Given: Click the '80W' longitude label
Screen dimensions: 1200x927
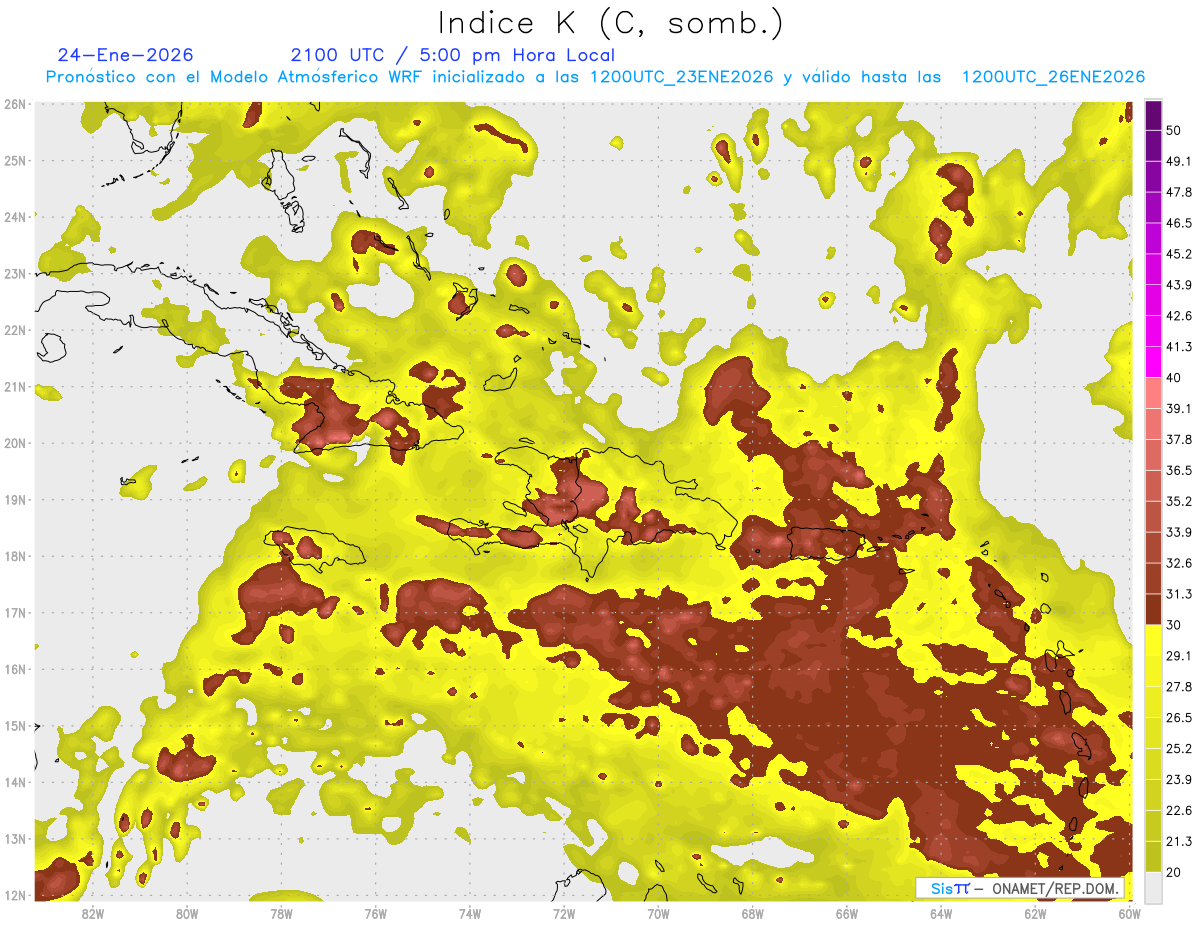Looking at the screenshot, I should [187, 914].
